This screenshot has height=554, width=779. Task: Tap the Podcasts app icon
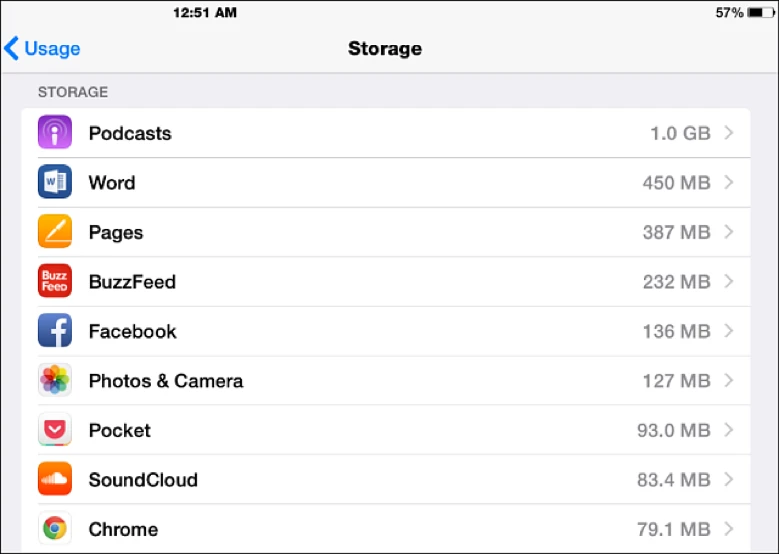[55, 133]
